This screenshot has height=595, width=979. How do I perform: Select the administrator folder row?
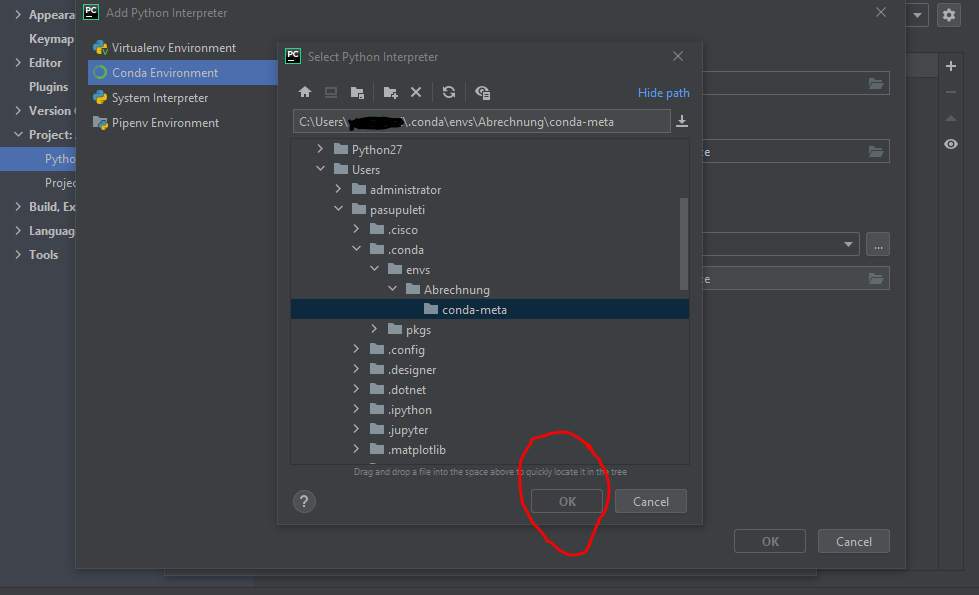coord(490,189)
